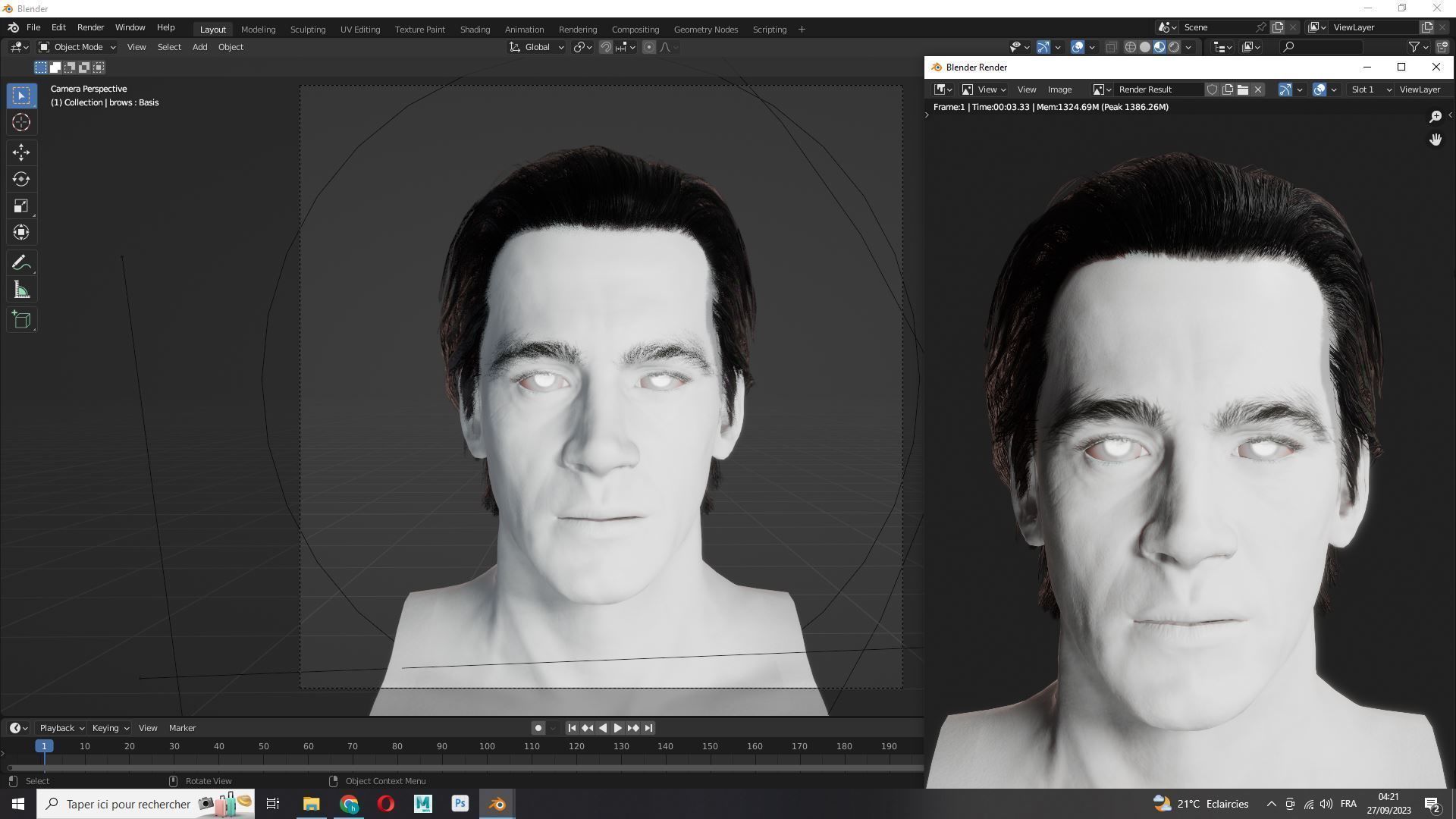
Task: Open Global transform orientation dropdown
Action: pyautogui.click(x=536, y=47)
